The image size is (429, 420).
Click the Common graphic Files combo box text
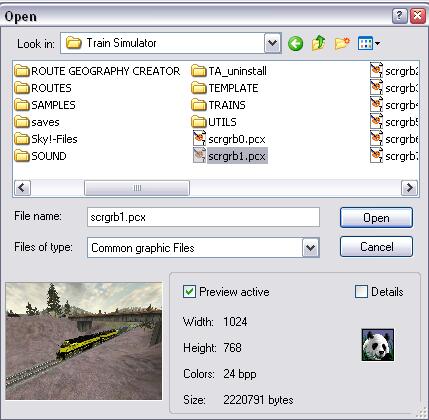tap(143, 248)
